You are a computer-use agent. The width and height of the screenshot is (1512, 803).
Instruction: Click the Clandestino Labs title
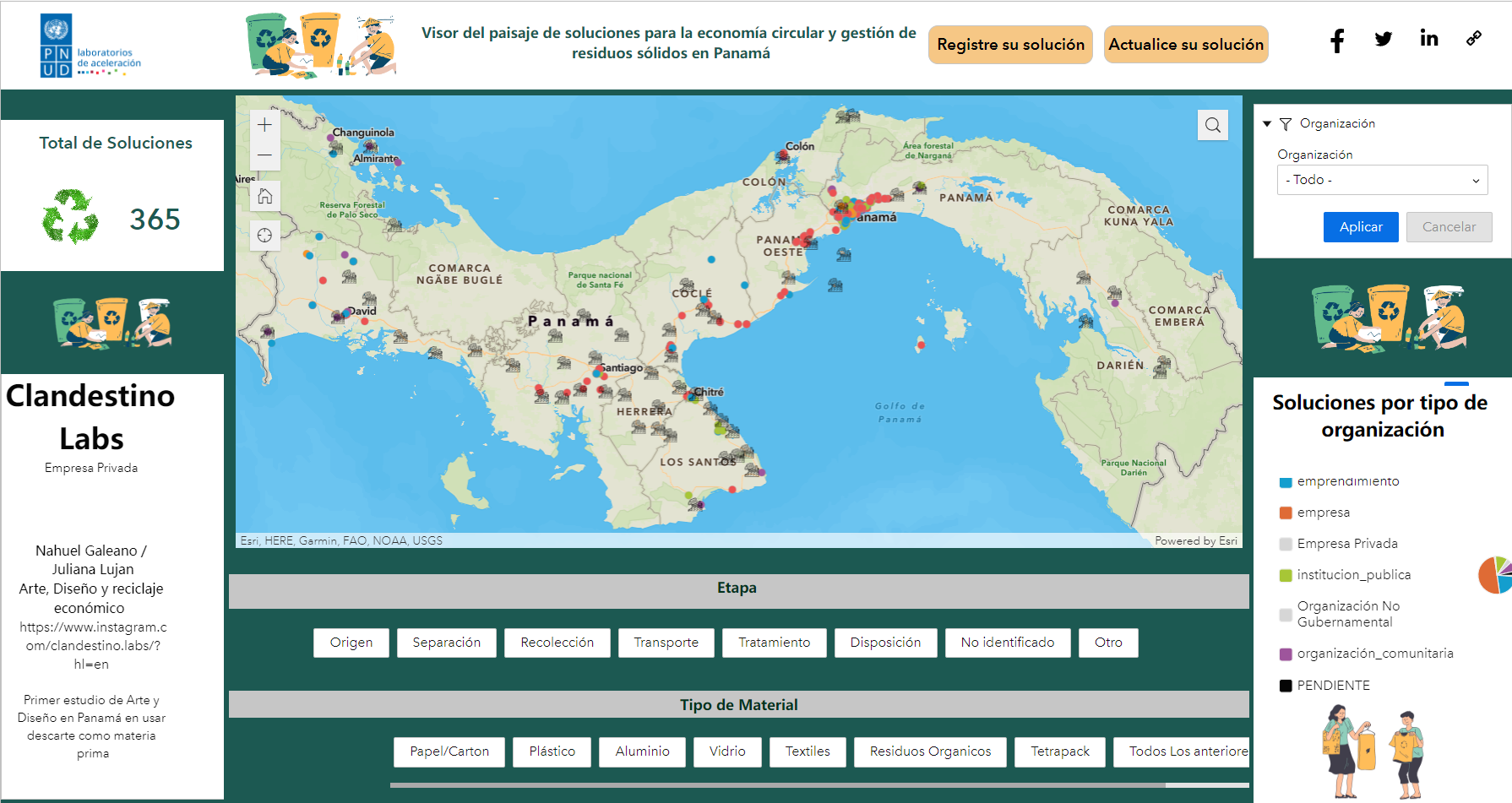coord(91,417)
